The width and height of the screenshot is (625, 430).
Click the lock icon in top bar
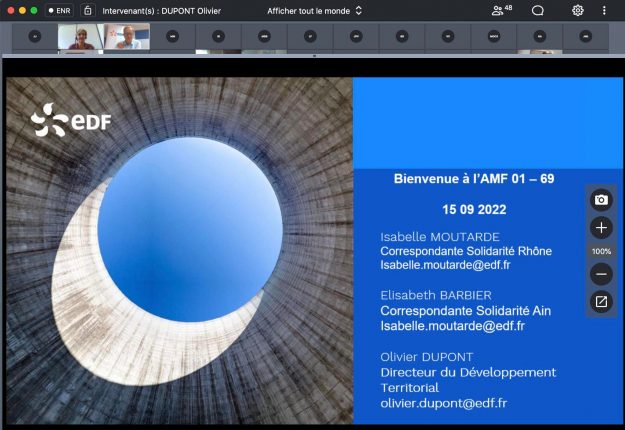pyautogui.click(x=88, y=10)
